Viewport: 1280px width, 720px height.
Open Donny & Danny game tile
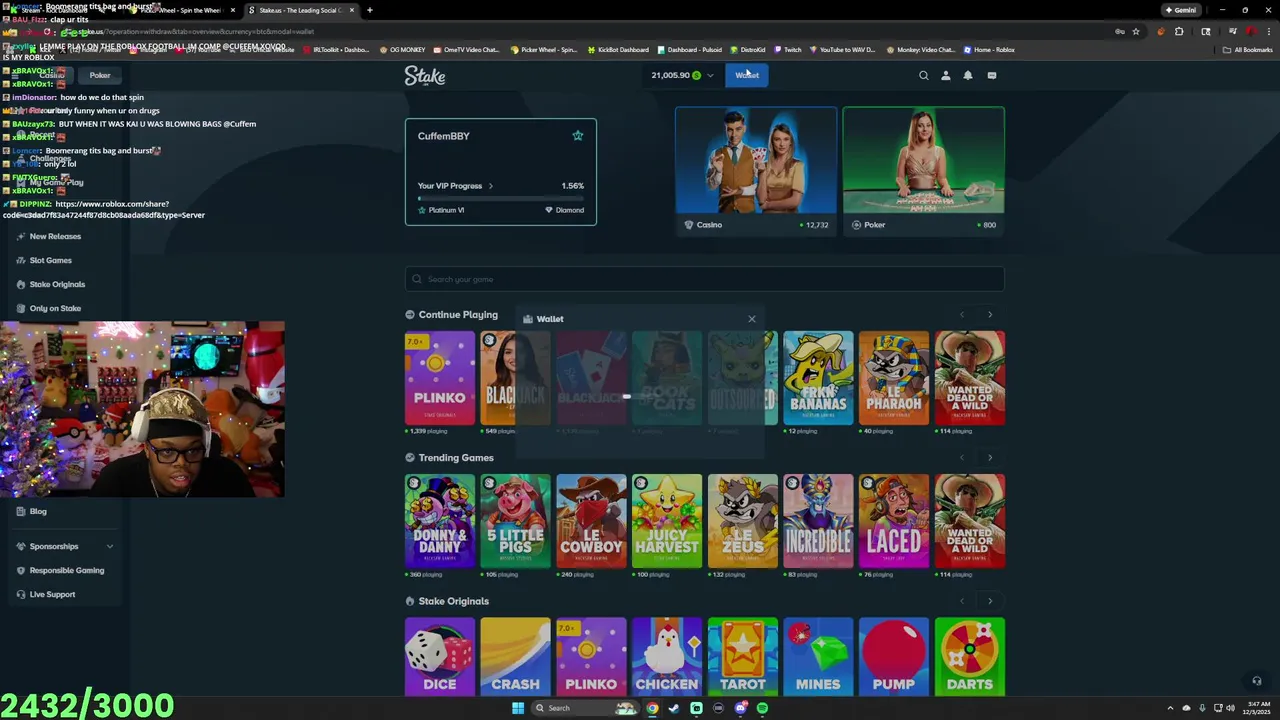(x=440, y=521)
